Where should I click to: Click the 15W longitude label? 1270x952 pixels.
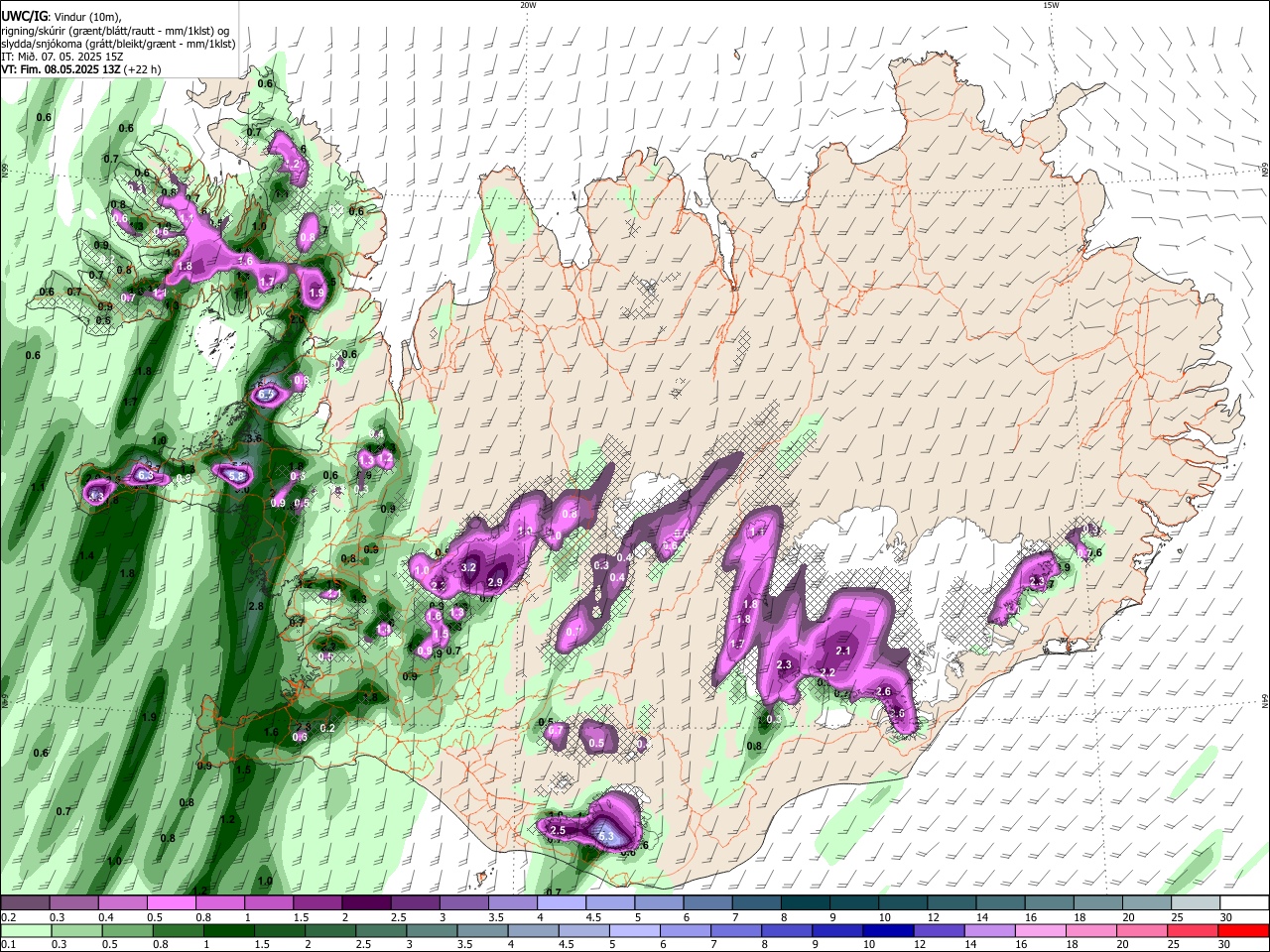pyautogui.click(x=1050, y=5)
